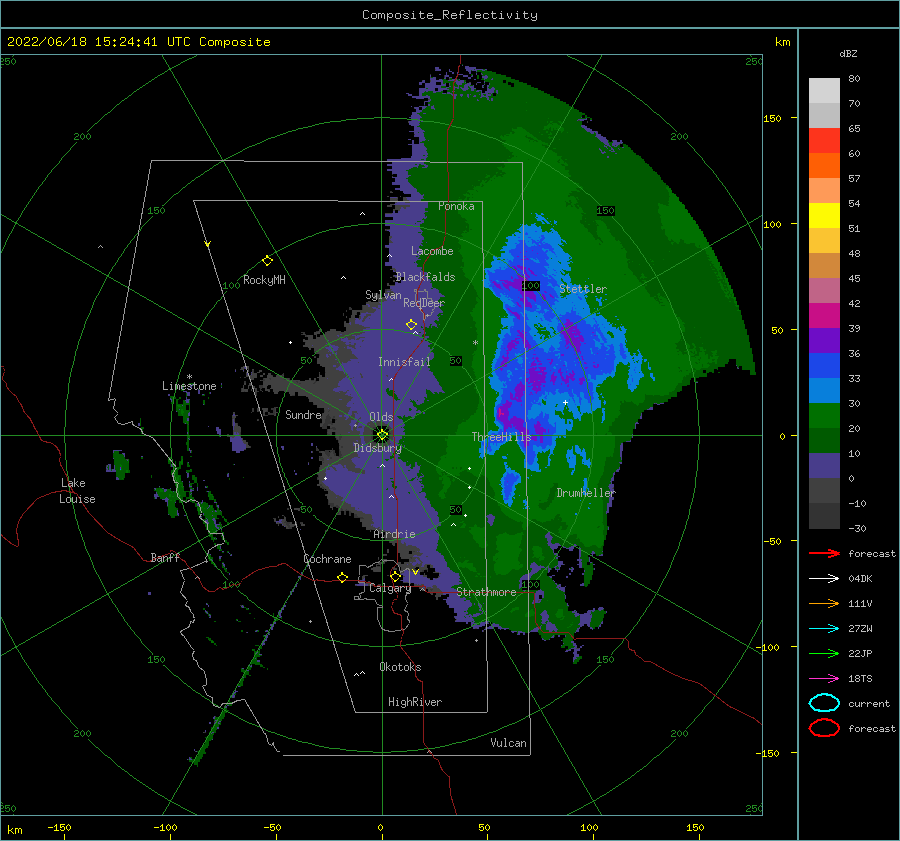Click the yellow diamond marker below RedDeer
Screen dimensions: 900x841
412,325
